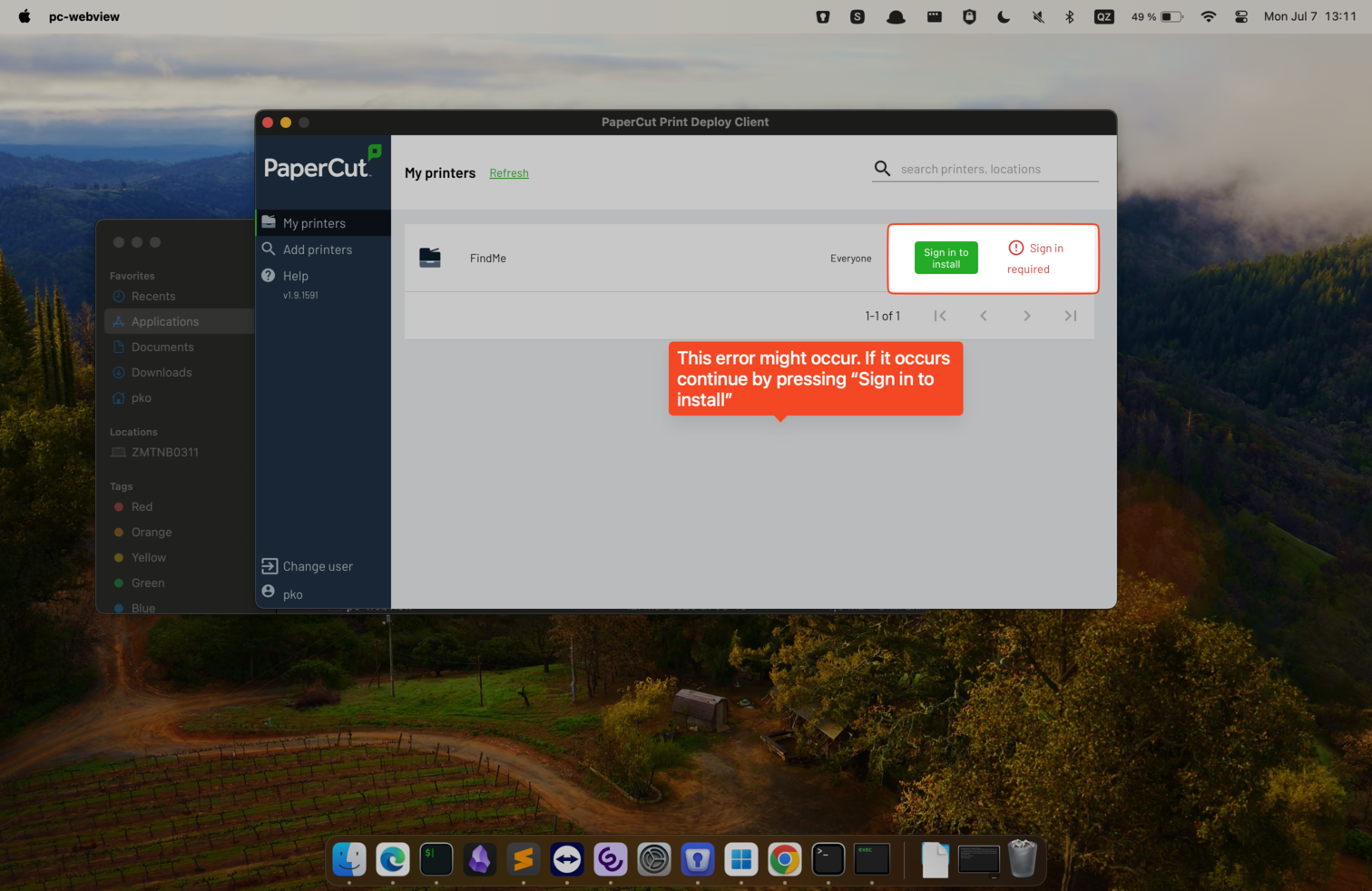
Task: Open TeamViewer from the Dock
Action: click(567, 859)
